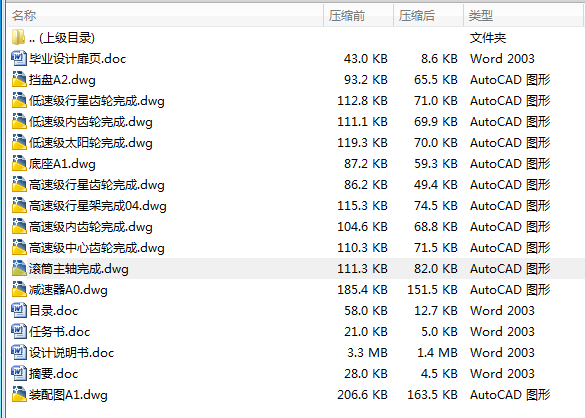585x418 pixels.
Task: Select the .. (上级目录) entry
Action: (62, 38)
